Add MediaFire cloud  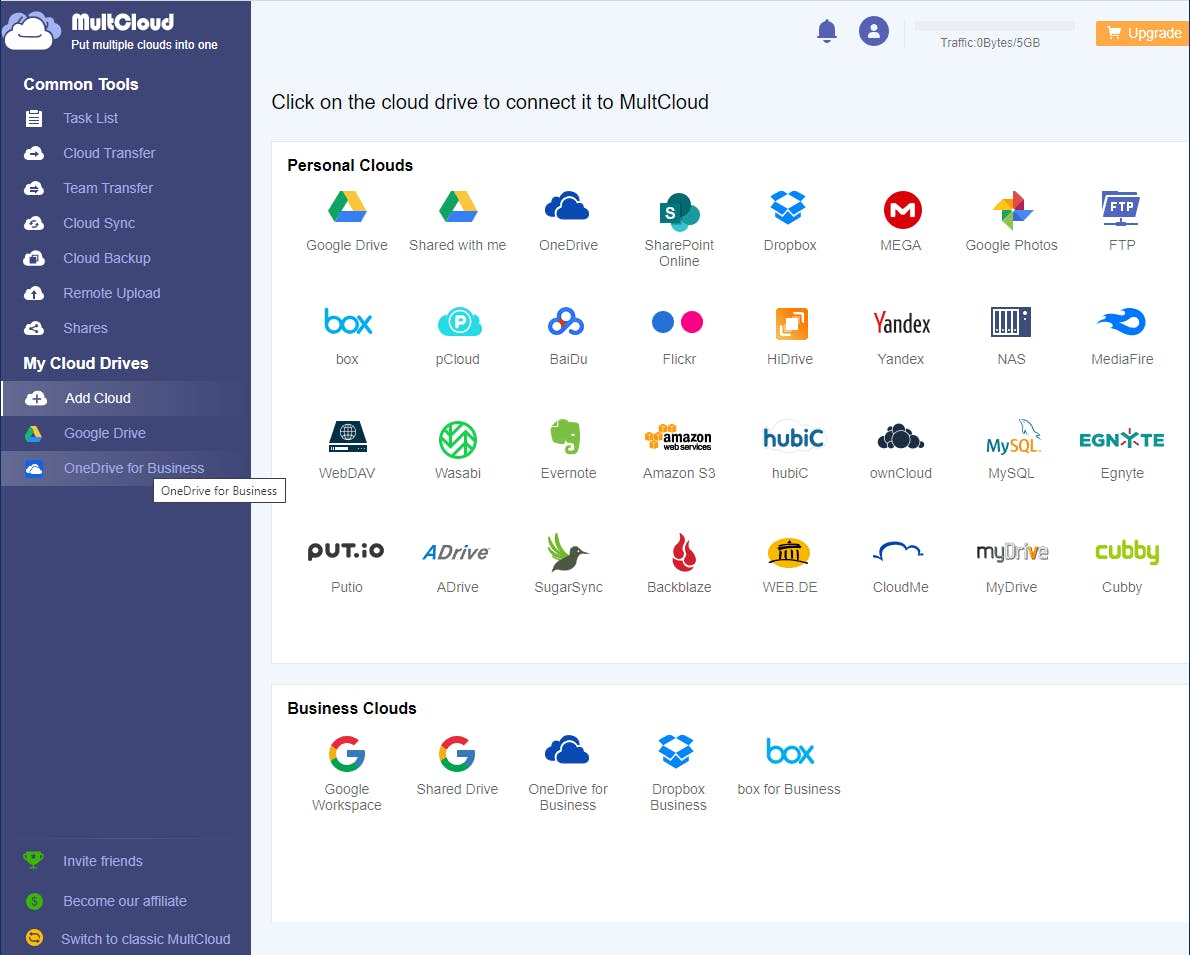click(1122, 336)
